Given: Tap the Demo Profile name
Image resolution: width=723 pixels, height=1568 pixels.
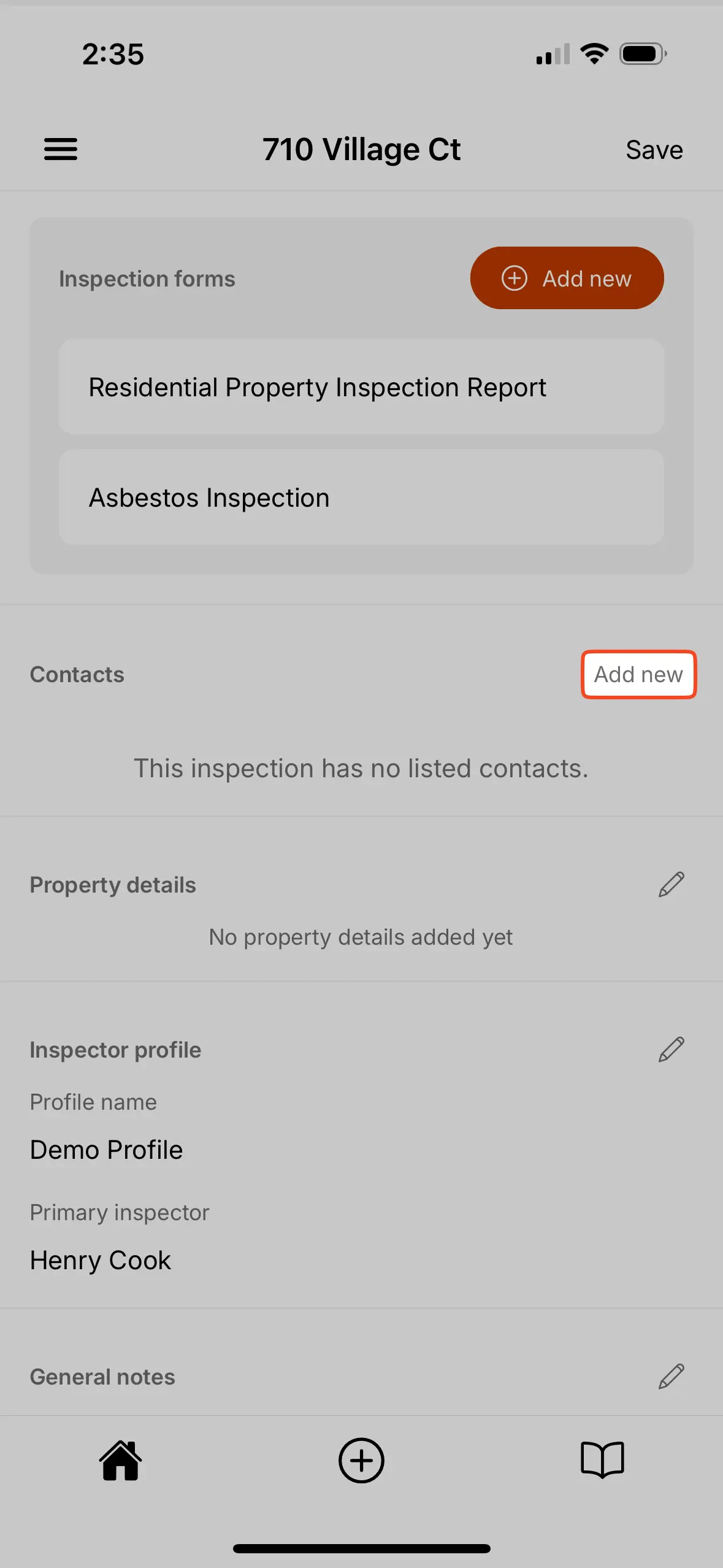Looking at the screenshot, I should [x=105, y=1150].
